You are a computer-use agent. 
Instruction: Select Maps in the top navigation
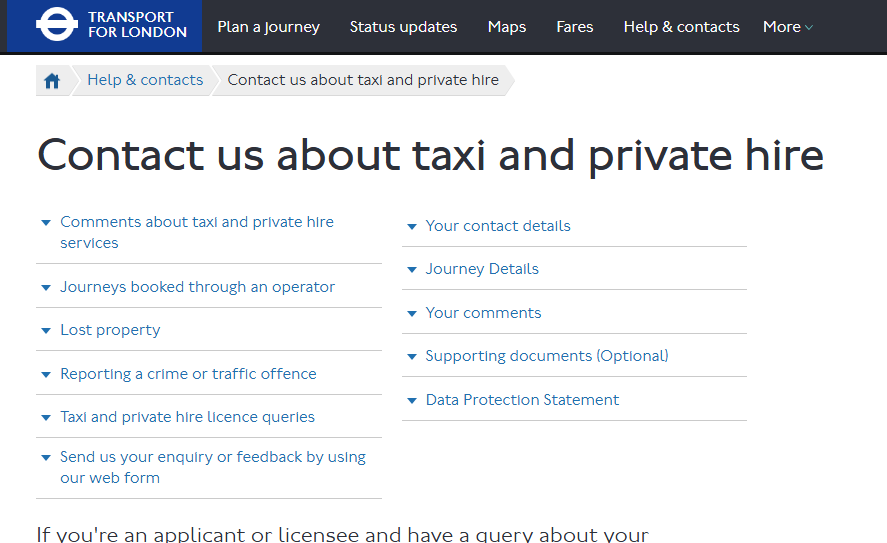click(x=507, y=27)
